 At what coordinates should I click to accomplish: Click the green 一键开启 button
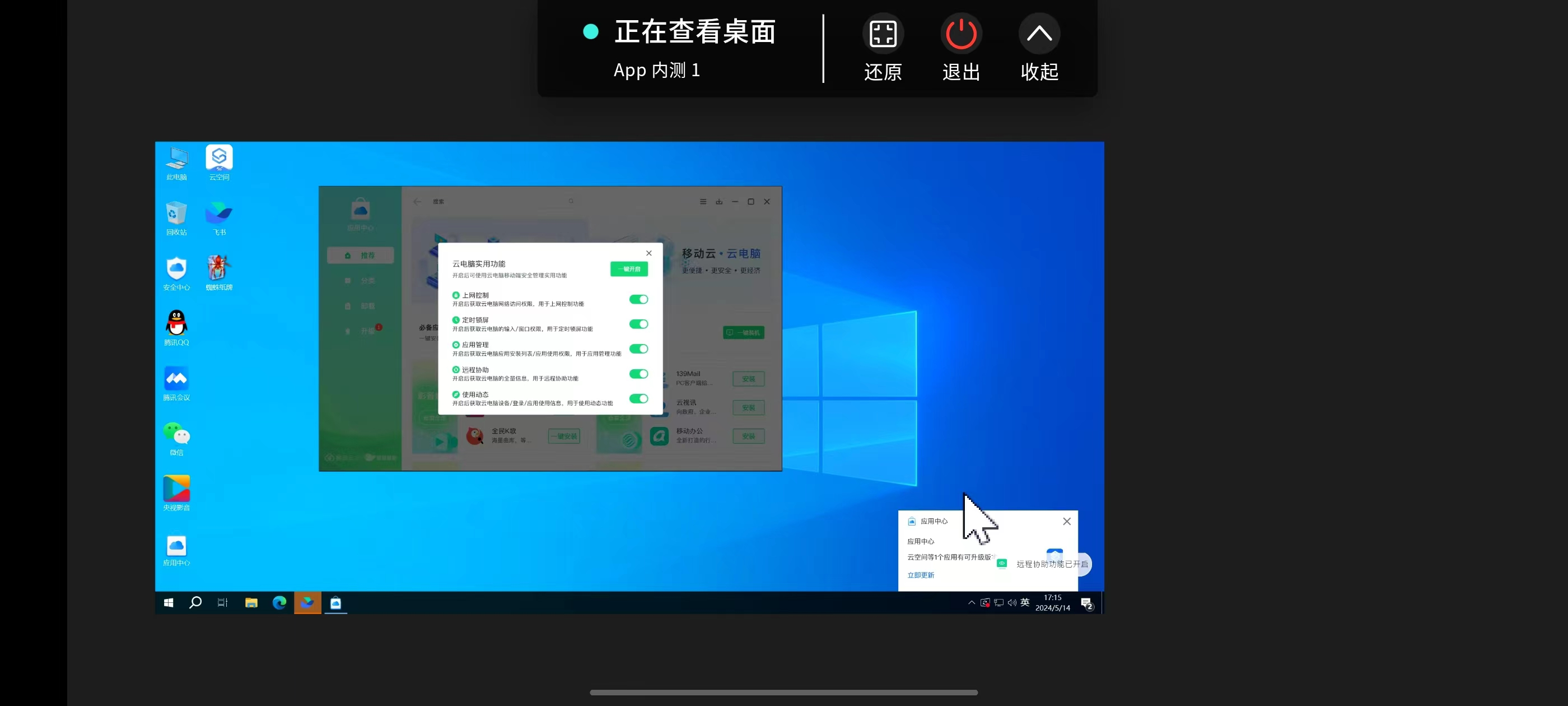point(629,270)
